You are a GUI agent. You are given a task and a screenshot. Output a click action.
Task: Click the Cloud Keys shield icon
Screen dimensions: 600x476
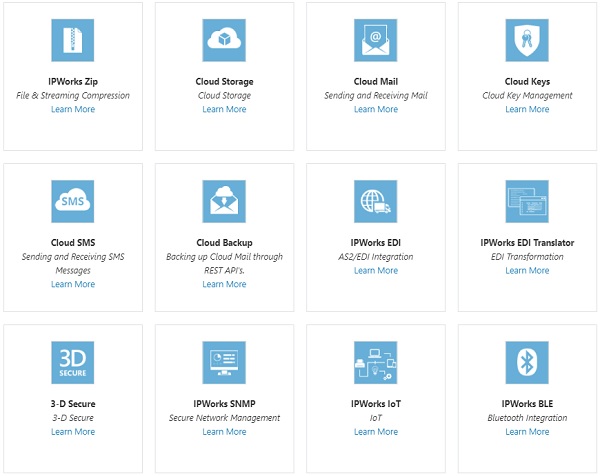527,40
